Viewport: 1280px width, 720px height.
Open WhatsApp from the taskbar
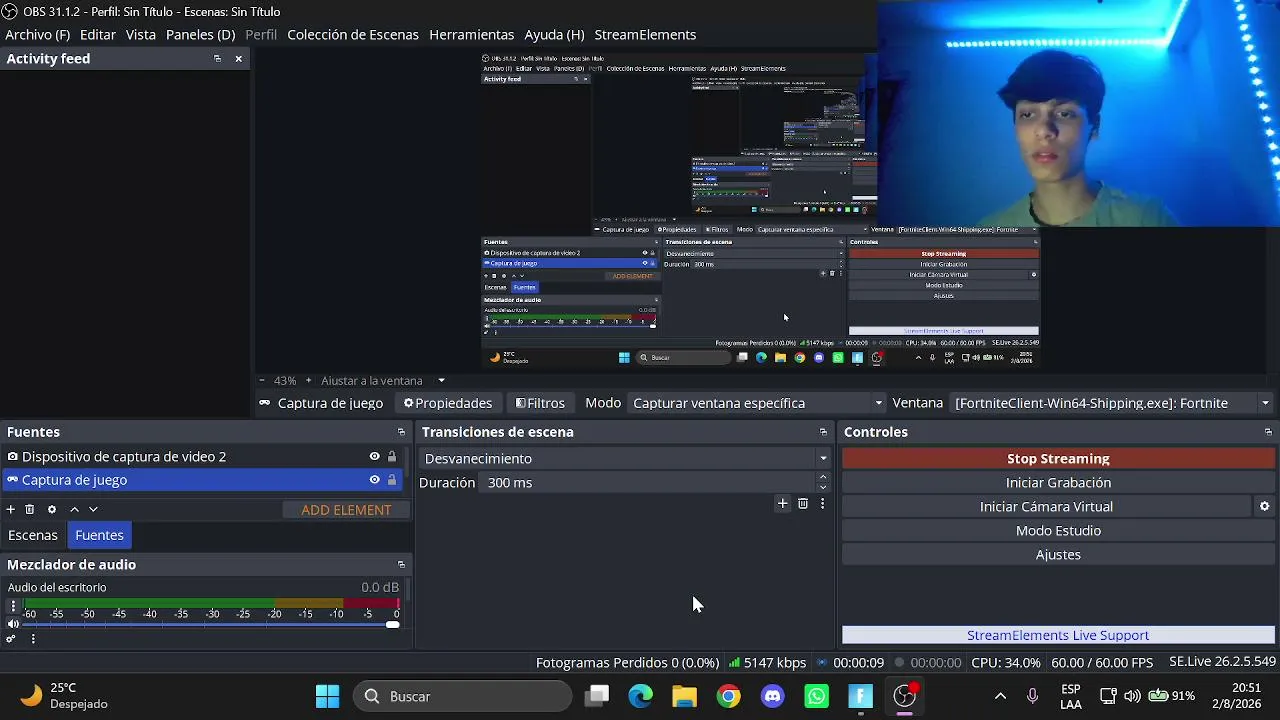click(x=817, y=696)
